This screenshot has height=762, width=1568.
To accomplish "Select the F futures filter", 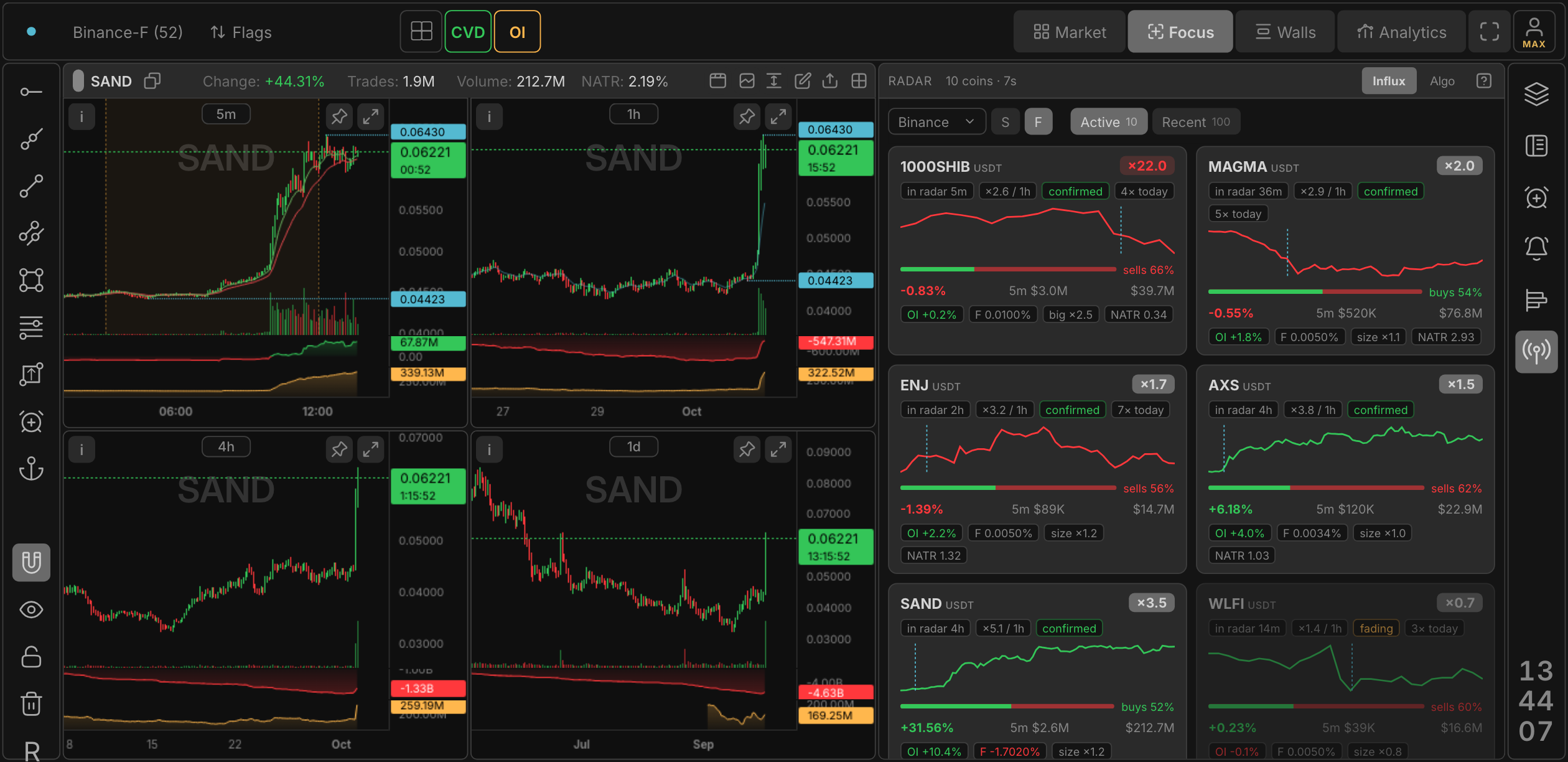I will coord(1038,122).
